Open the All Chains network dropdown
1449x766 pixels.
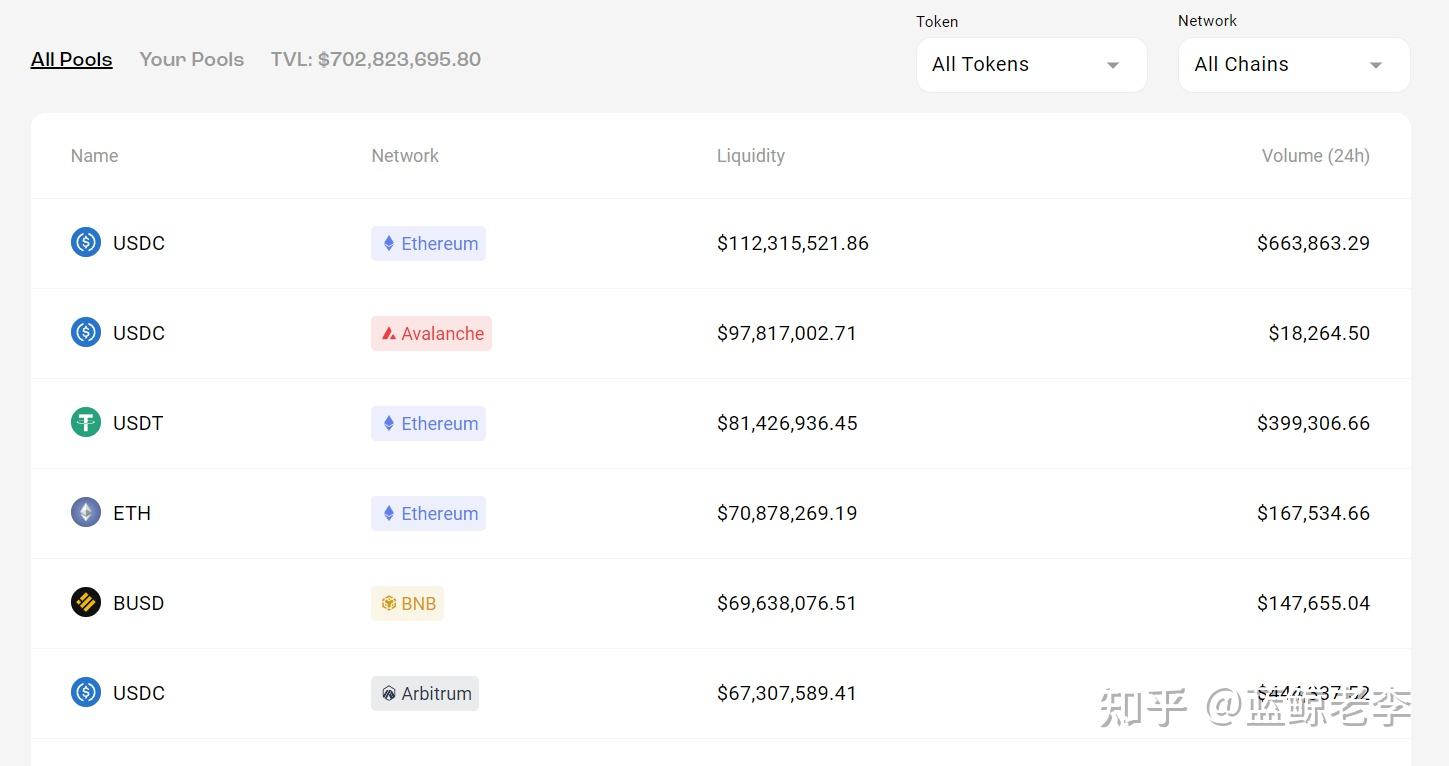[1293, 65]
